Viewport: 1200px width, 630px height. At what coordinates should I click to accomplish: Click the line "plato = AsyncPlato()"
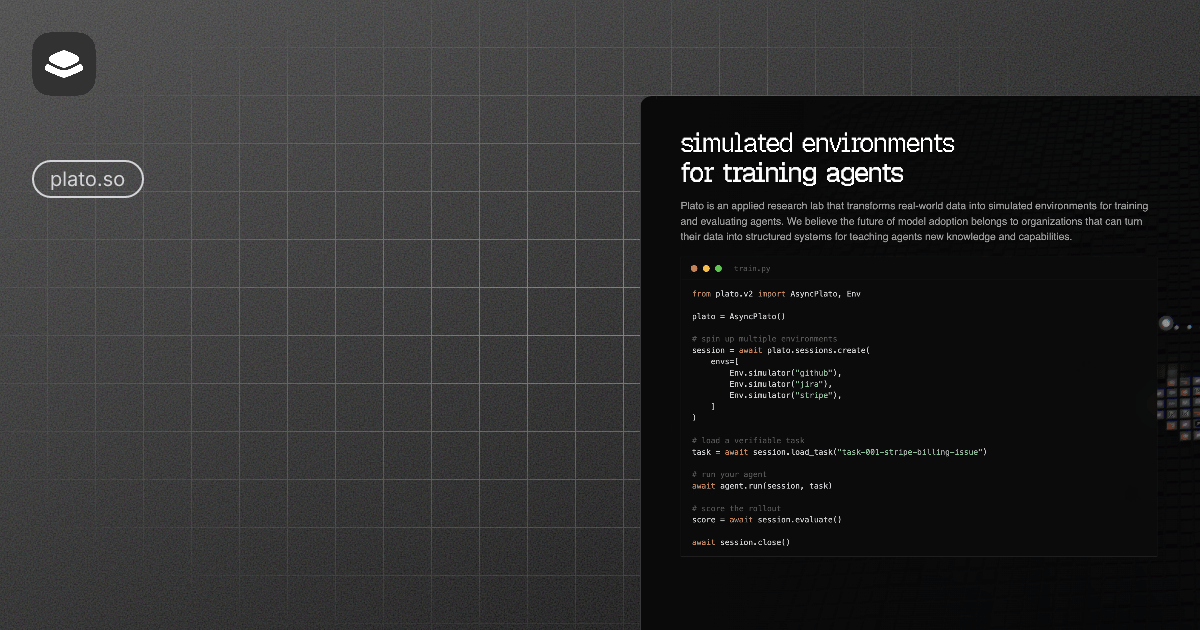click(x=739, y=317)
